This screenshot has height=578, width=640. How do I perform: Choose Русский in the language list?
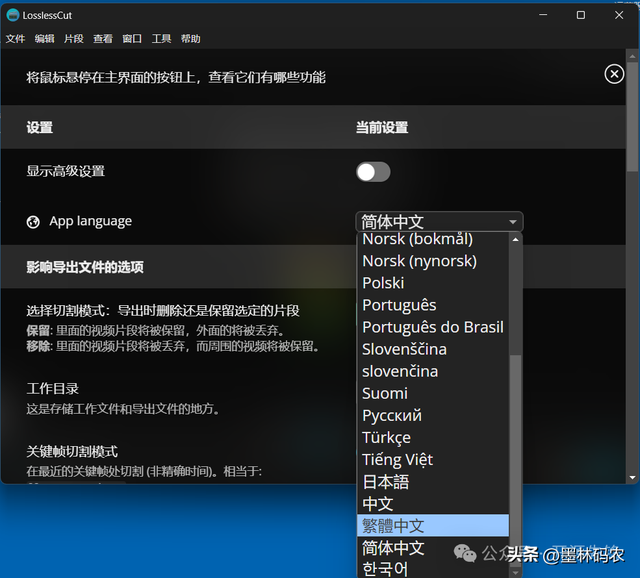pyautogui.click(x=433, y=415)
